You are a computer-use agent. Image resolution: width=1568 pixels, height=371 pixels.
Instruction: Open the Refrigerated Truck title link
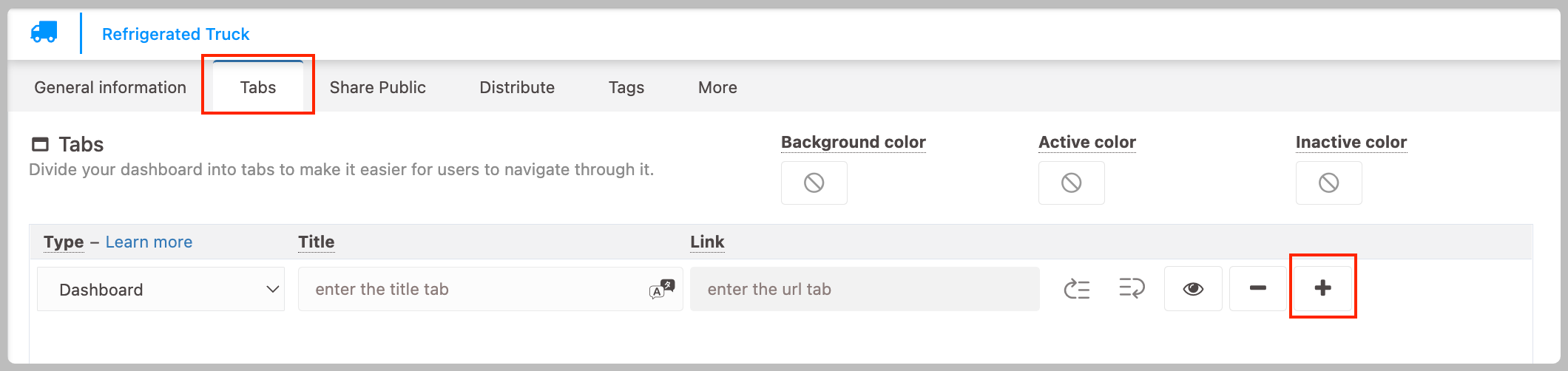175,34
